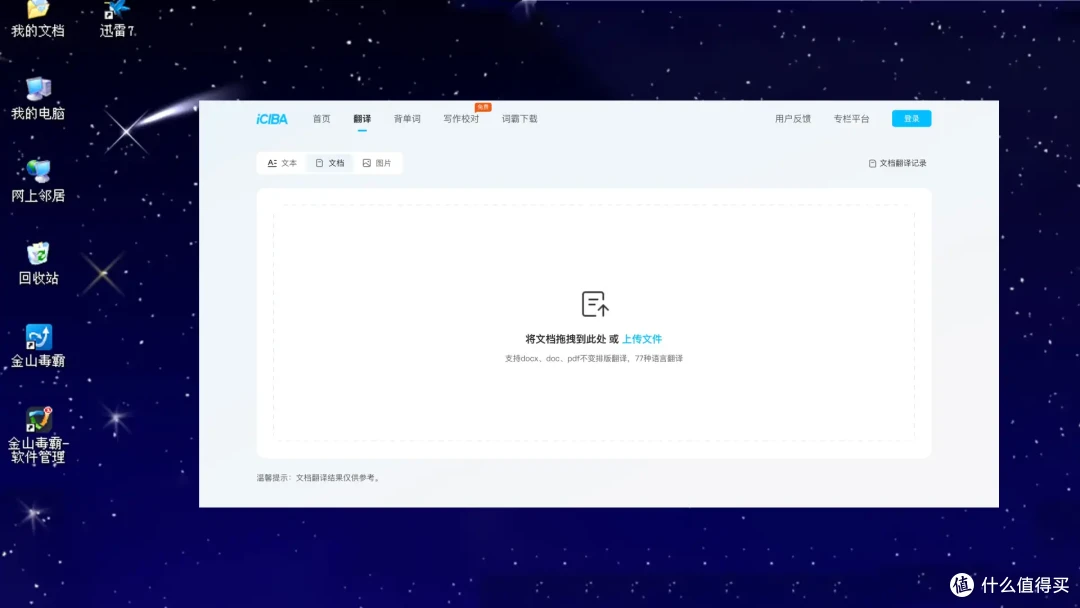Click the 将文档拖拽到此处 text
The width and height of the screenshot is (1080, 608).
pos(565,339)
